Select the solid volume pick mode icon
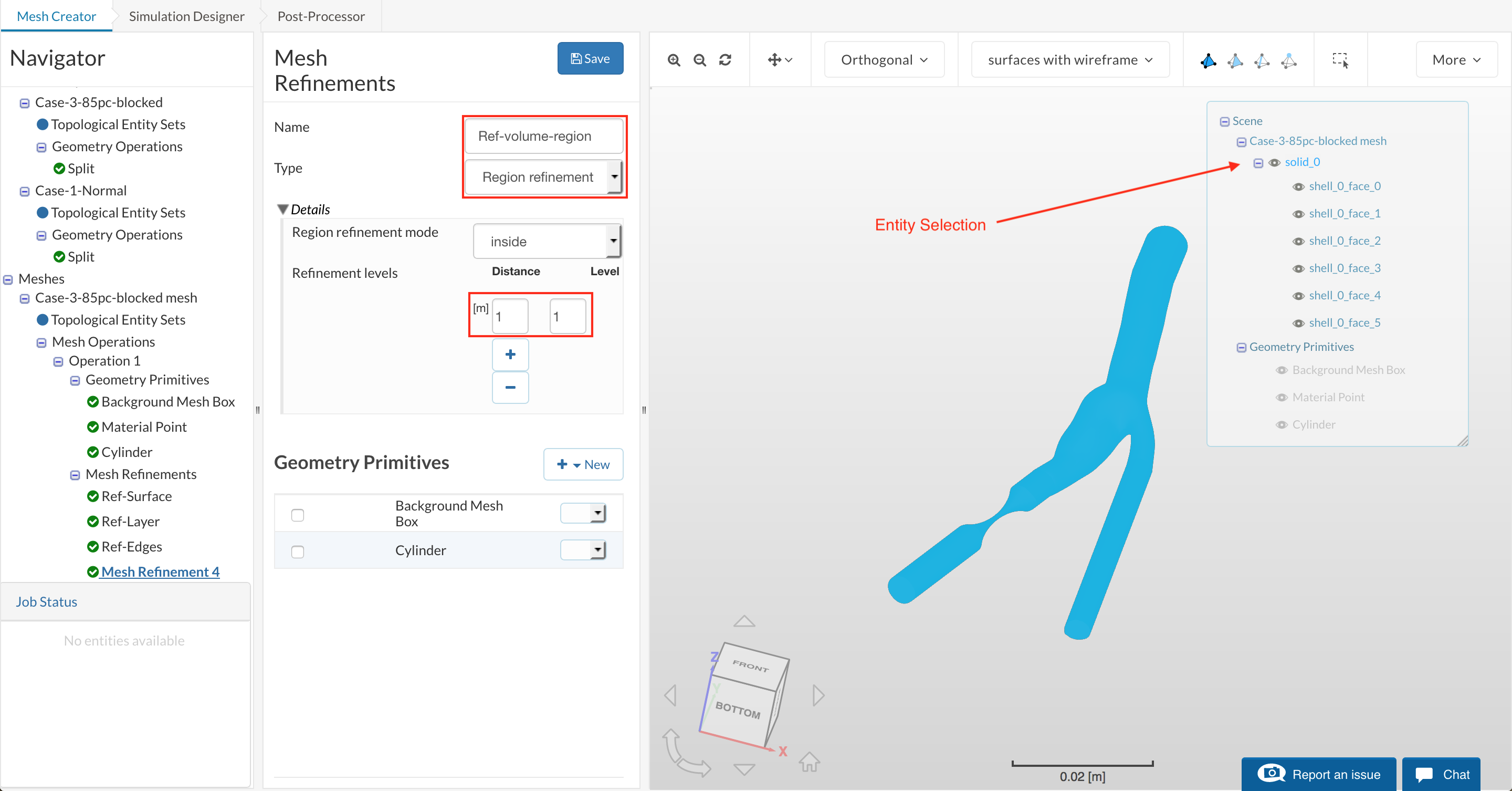This screenshot has width=1512, height=791. [1208, 60]
